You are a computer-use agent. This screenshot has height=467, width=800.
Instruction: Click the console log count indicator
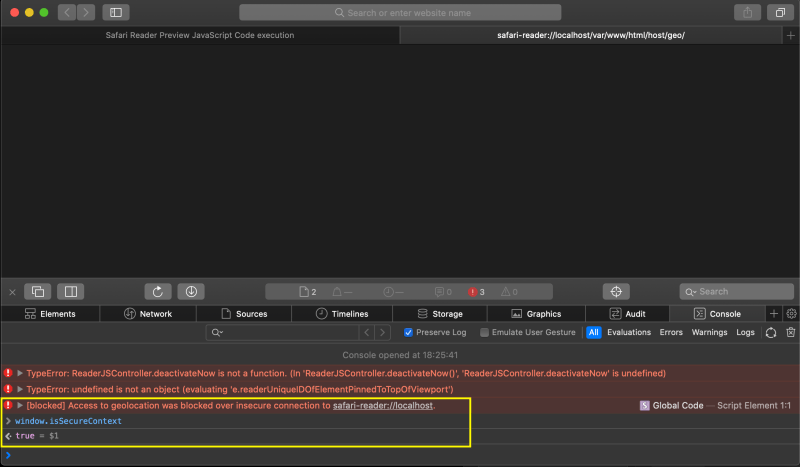(443, 292)
